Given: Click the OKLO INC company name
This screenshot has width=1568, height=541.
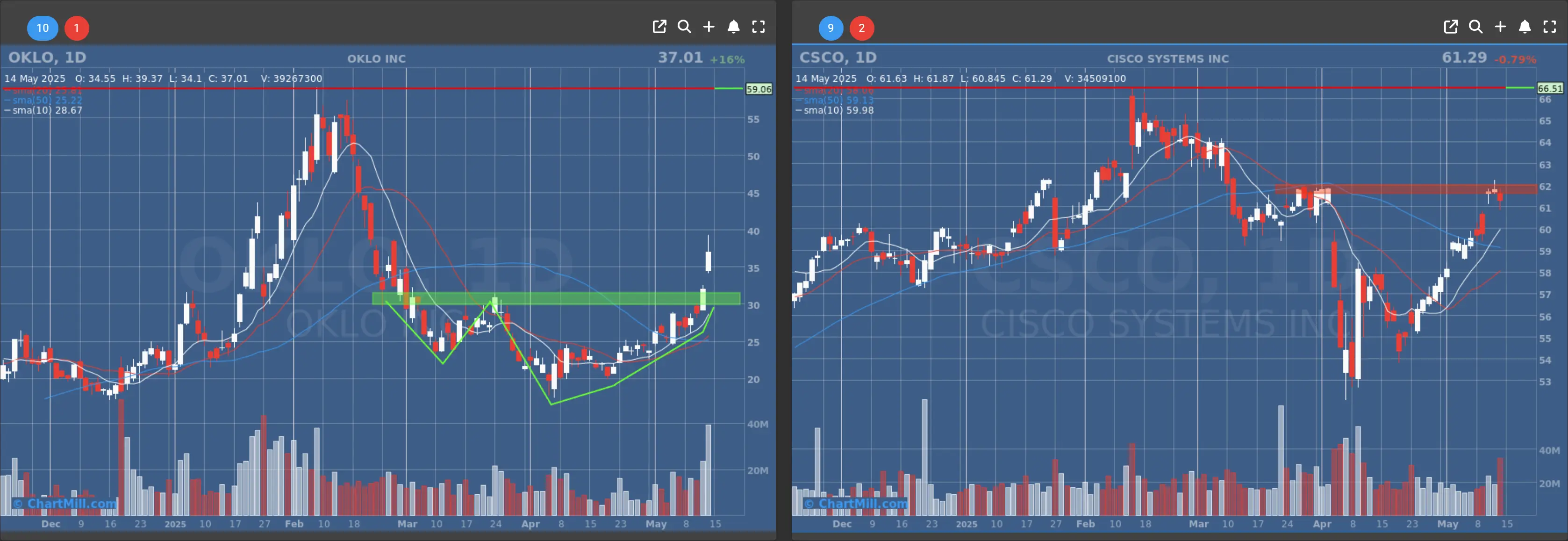Looking at the screenshot, I should tap(376, 59).
